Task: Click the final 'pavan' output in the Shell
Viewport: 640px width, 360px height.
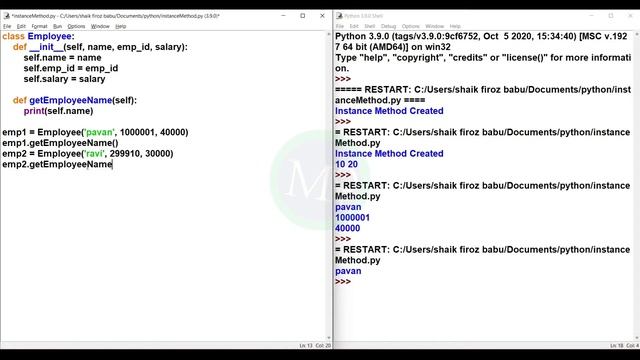Action: pos(348,271)
